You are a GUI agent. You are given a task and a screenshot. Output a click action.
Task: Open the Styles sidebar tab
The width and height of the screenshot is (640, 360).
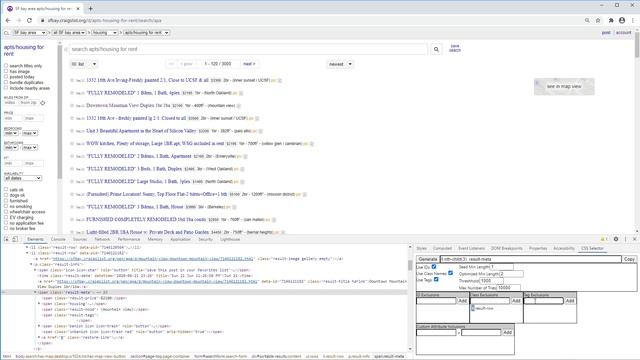click(x=422, y=248)
